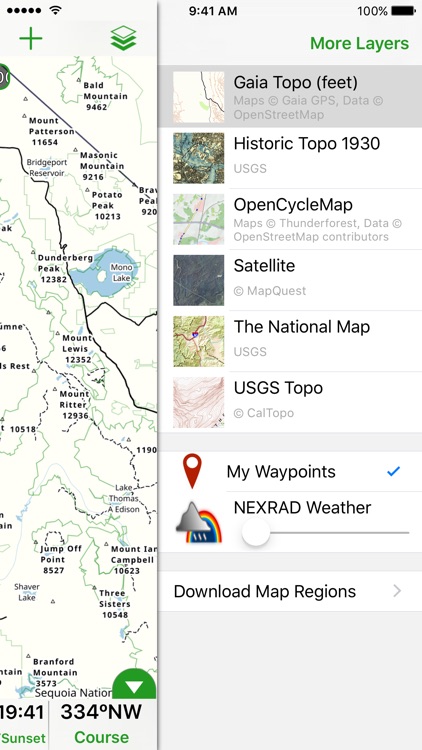Collapse stats with green down-arrow button
This screenshot has height=750, width=422.
134,684
